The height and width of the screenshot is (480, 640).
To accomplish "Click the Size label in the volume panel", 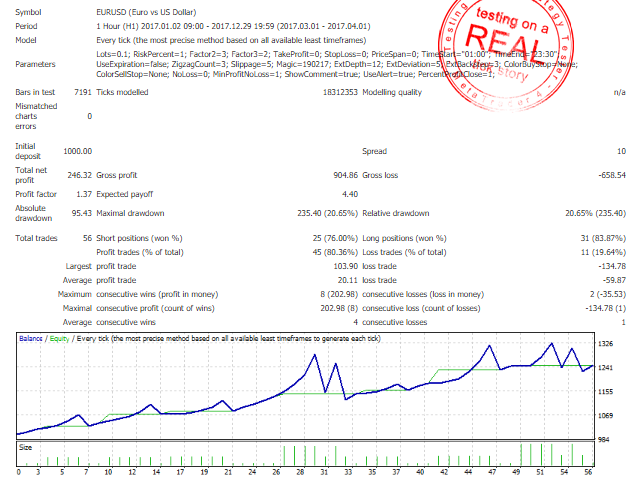I will (26, 448).
